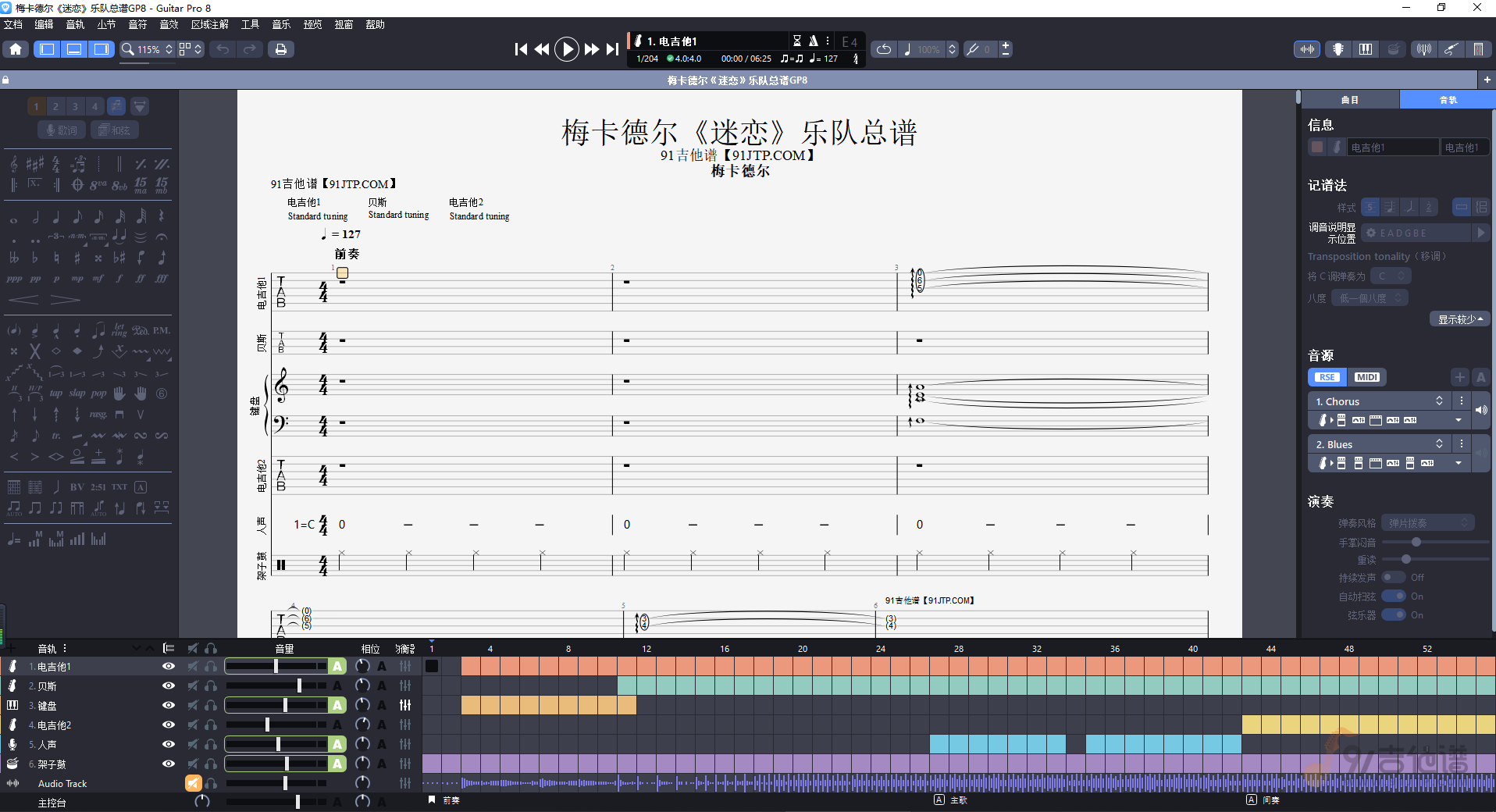
Task: Open the screen layout mode dropdown
Action: 191,49
